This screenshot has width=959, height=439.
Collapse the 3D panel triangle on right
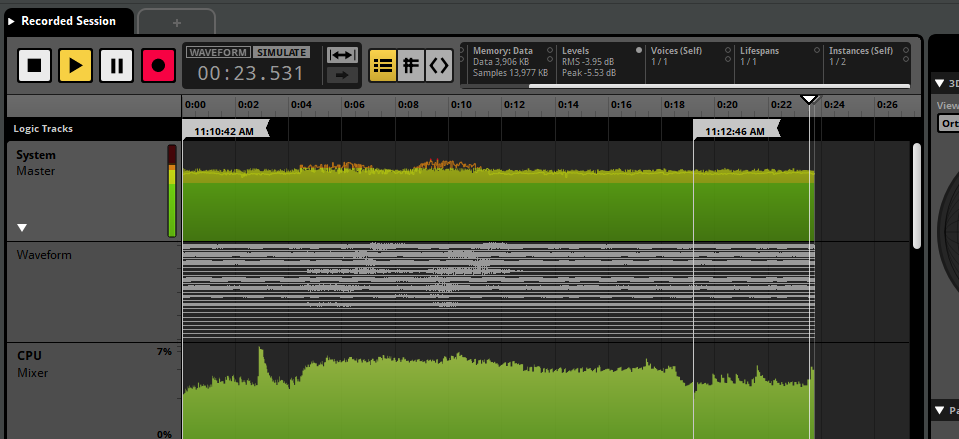pos(940,83)
